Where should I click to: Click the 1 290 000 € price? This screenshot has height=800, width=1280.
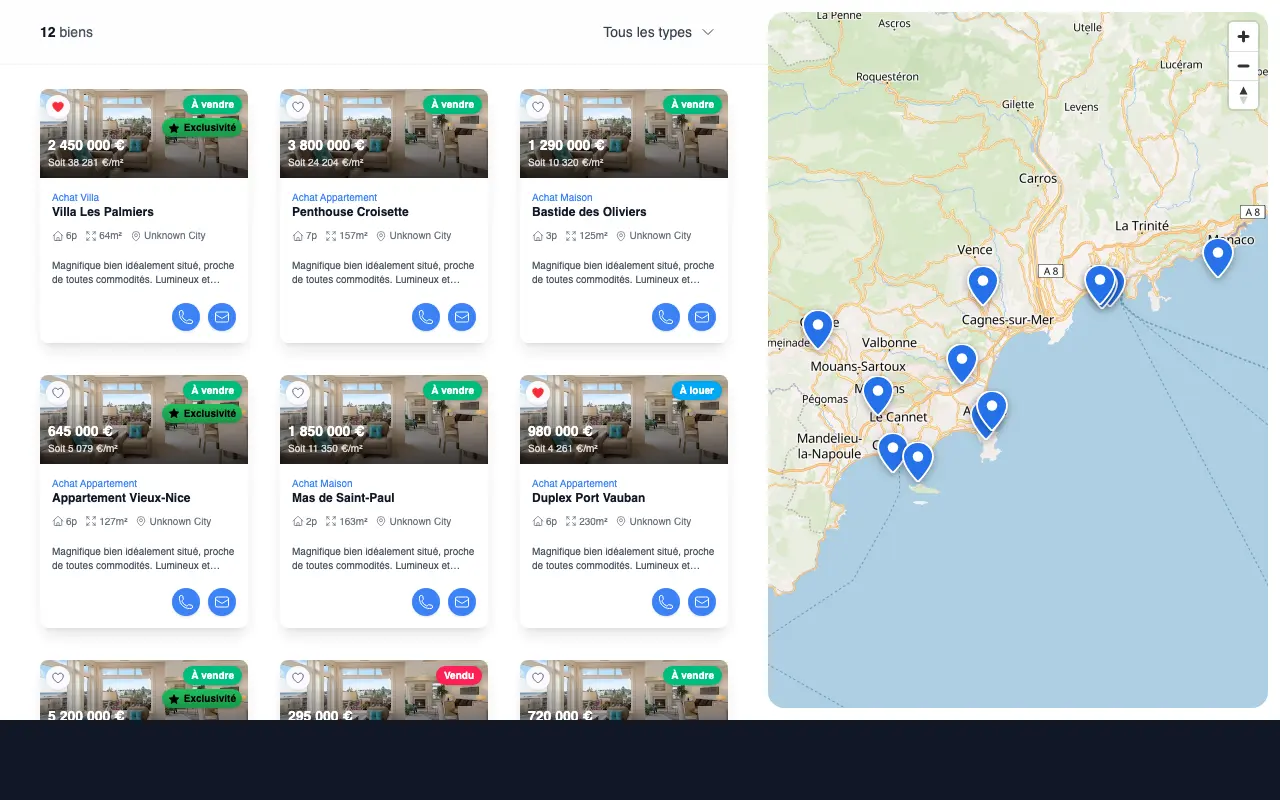tap(567, 145)
